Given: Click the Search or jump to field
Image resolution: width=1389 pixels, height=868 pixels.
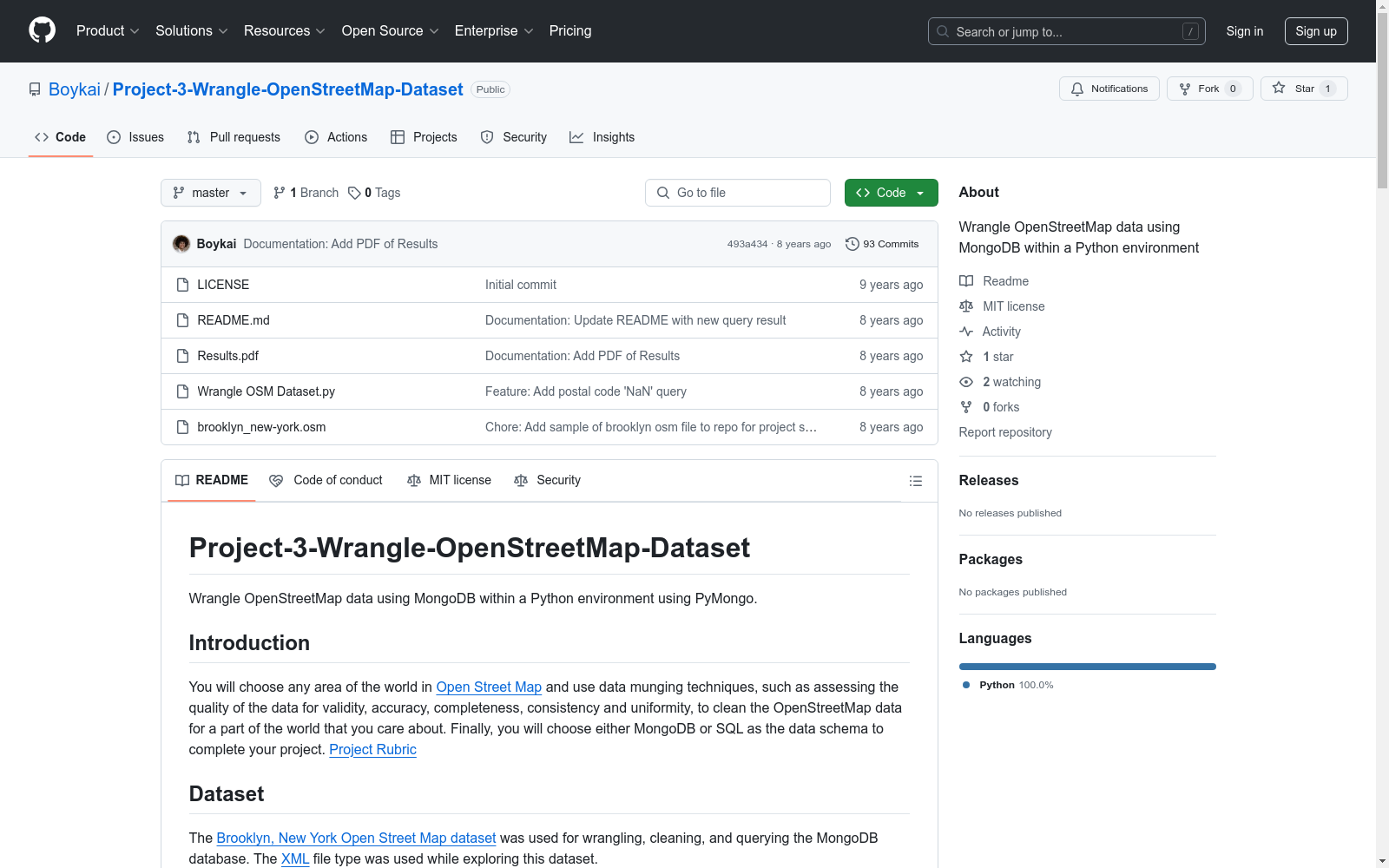Looking at the screenshot, I should (1066, 31).
